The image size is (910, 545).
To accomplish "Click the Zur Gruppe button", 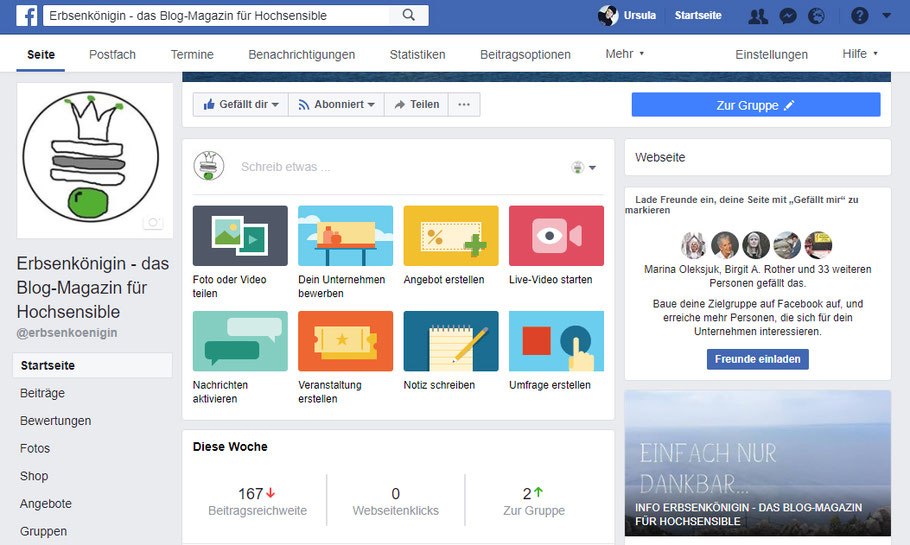I will [756, 105].
